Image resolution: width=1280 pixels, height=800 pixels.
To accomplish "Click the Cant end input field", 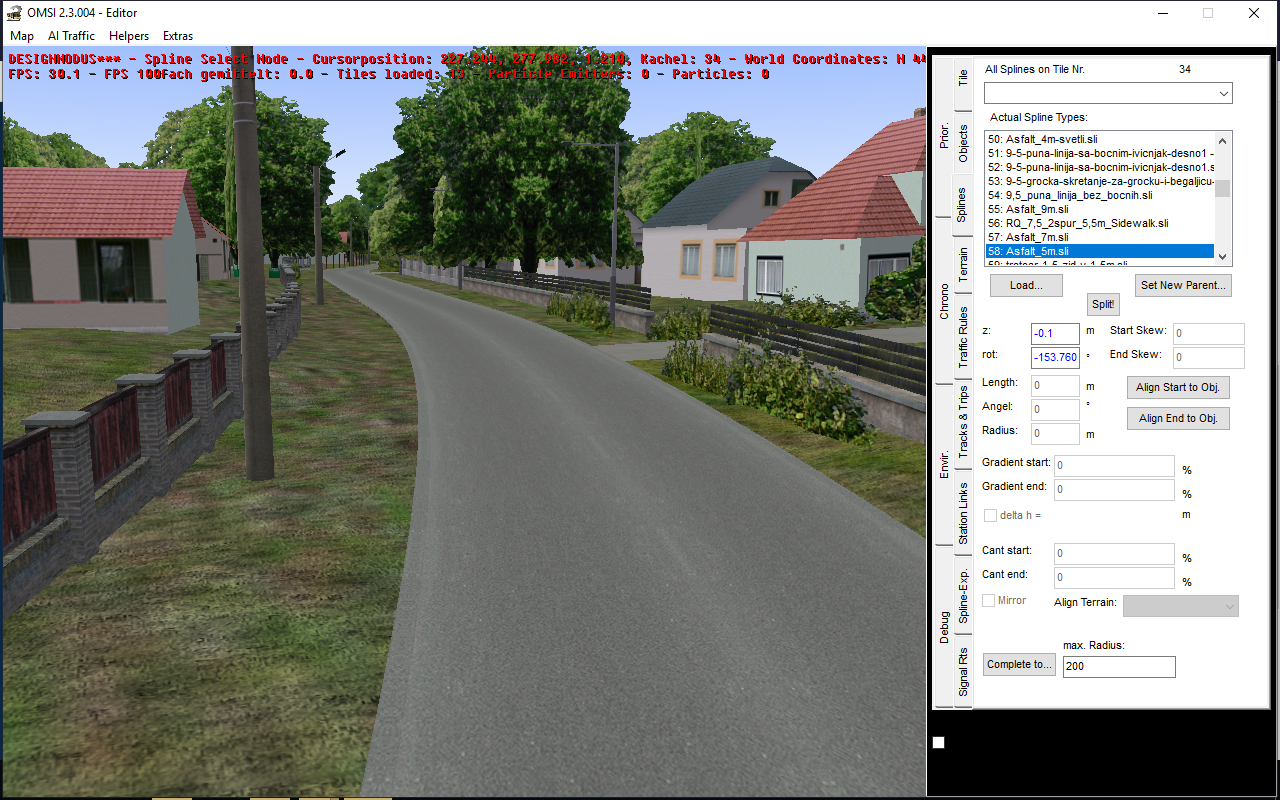I will (x=1114, y=578).
